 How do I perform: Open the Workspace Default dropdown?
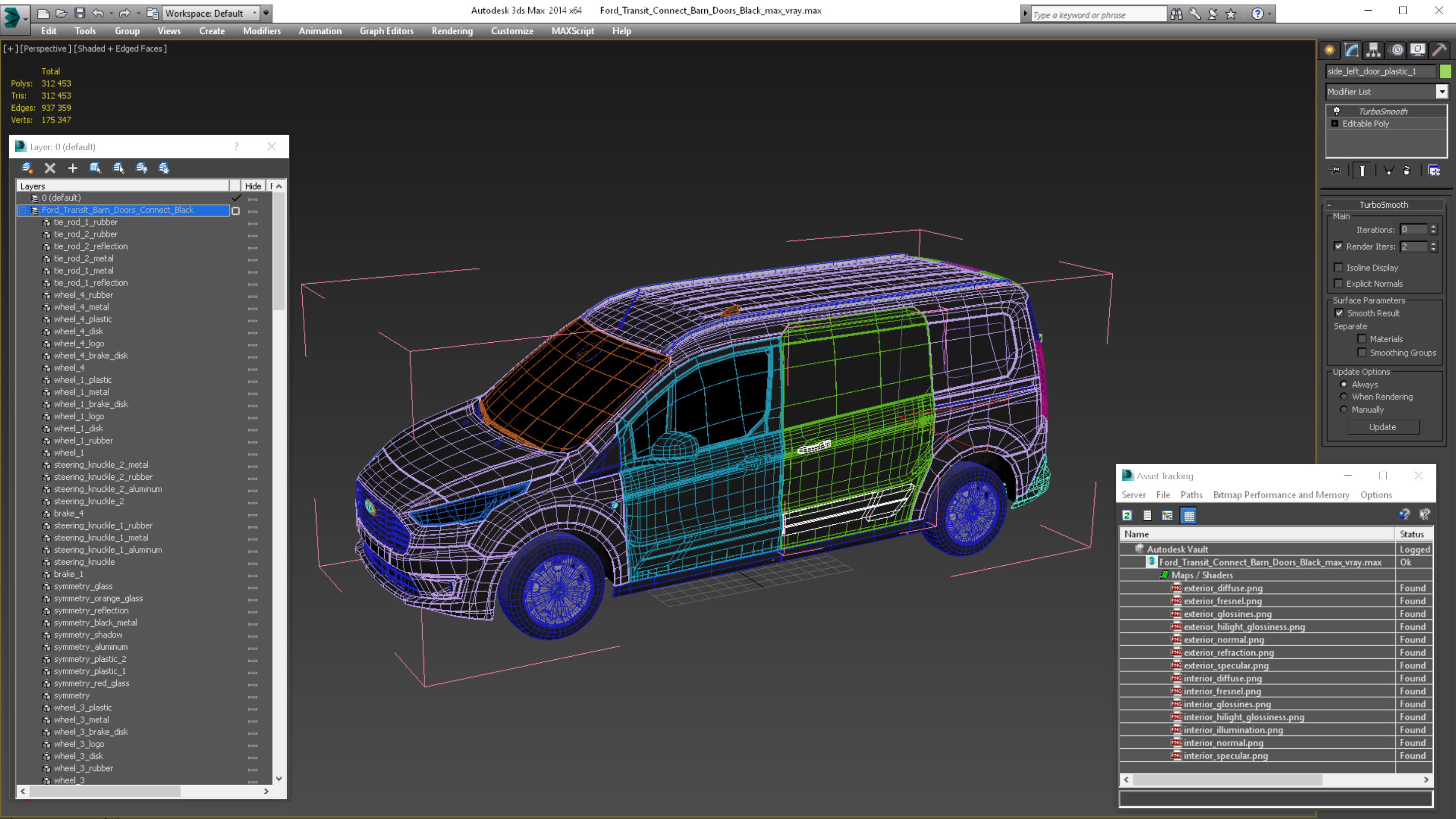(210, 13)
